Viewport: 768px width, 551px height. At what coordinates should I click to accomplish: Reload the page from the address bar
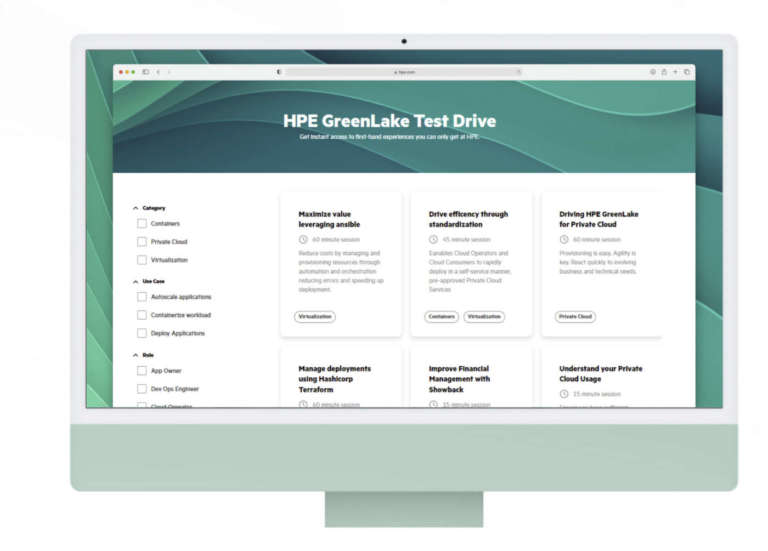click(518, 72)
